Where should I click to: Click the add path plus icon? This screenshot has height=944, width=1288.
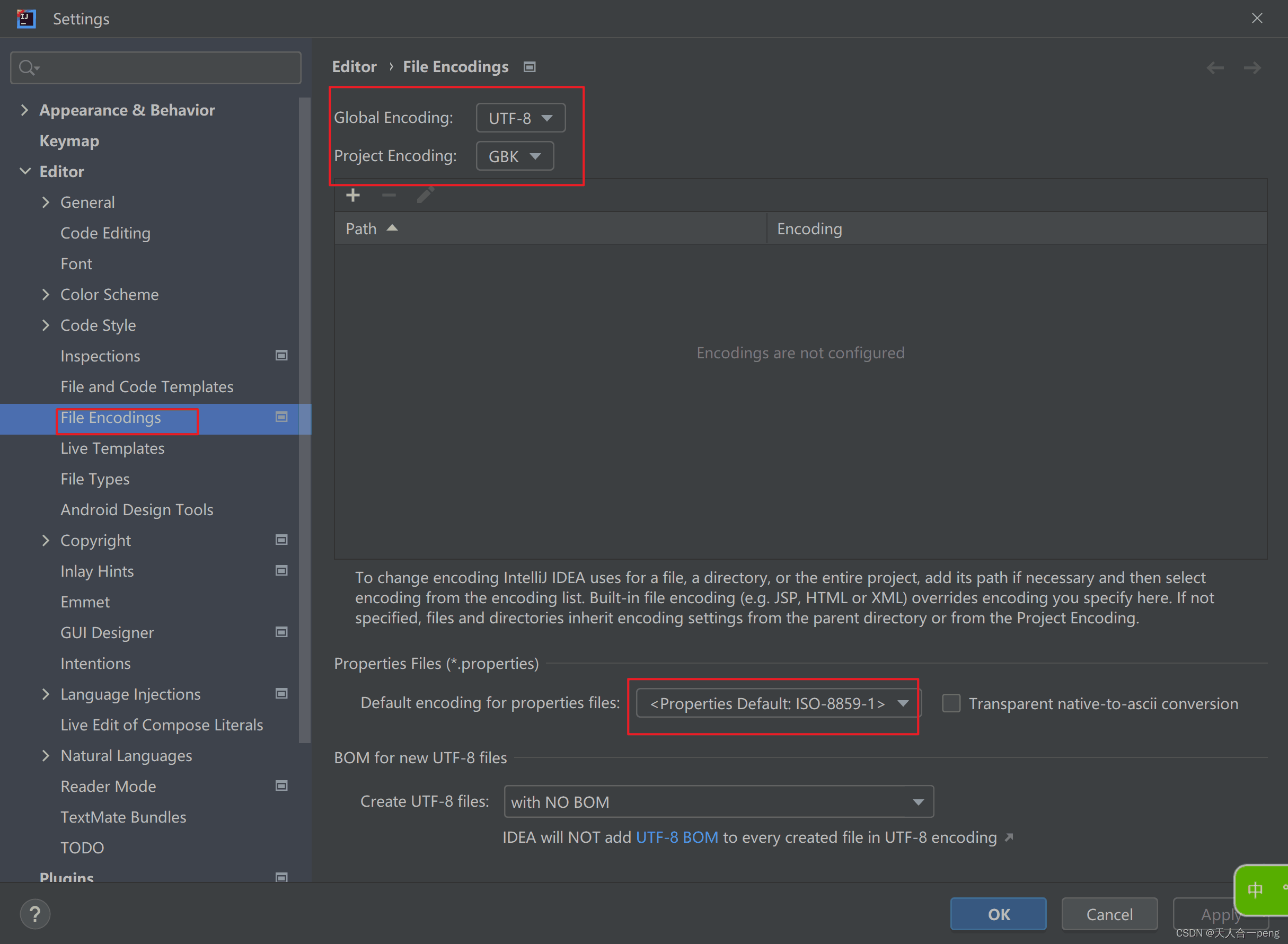tap(353, 196)
